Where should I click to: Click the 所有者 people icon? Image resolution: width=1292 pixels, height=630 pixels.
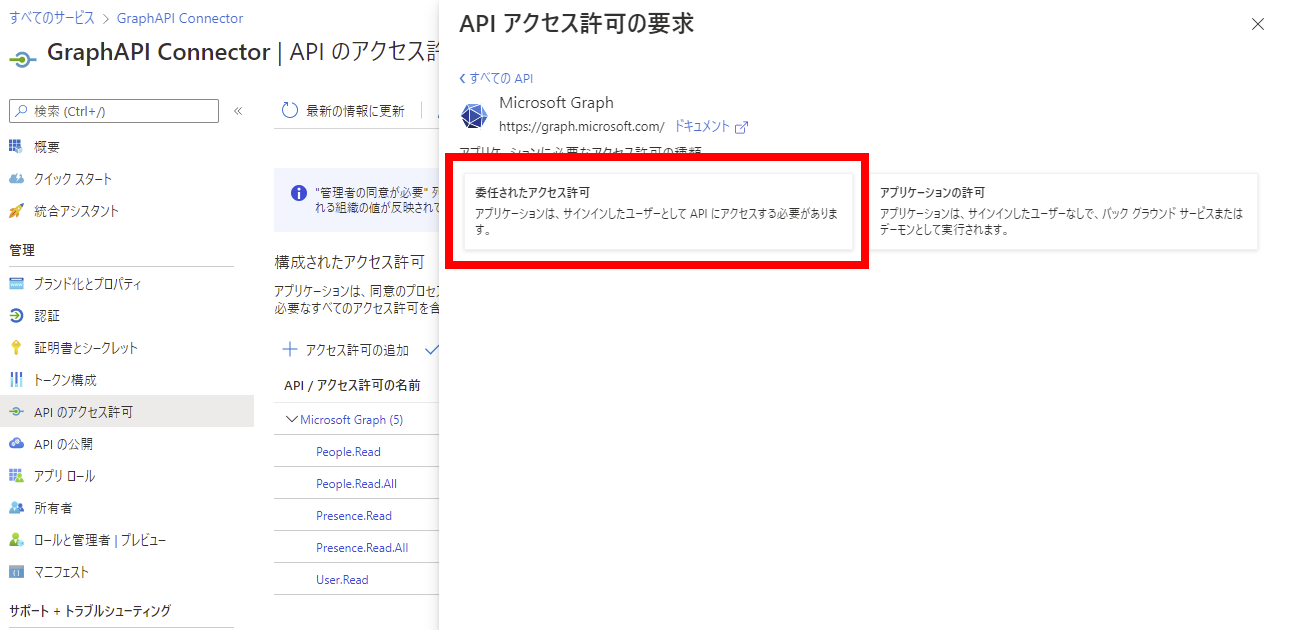click(16, 508)
